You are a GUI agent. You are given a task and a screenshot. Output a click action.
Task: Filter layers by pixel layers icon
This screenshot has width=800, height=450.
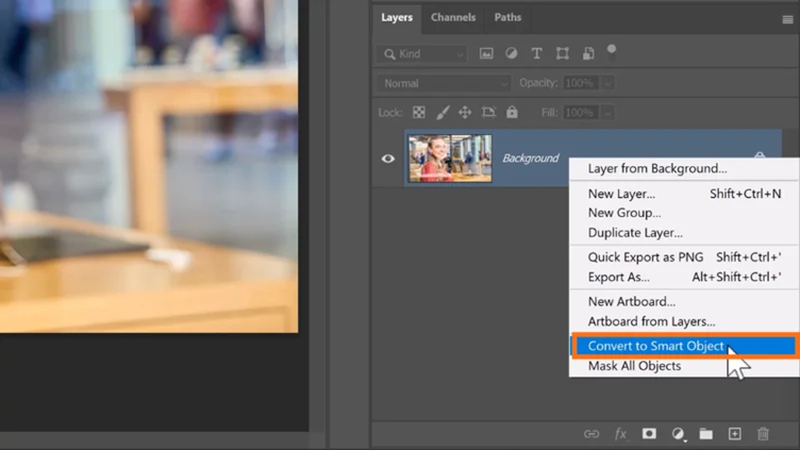click(x=486, y=54)
